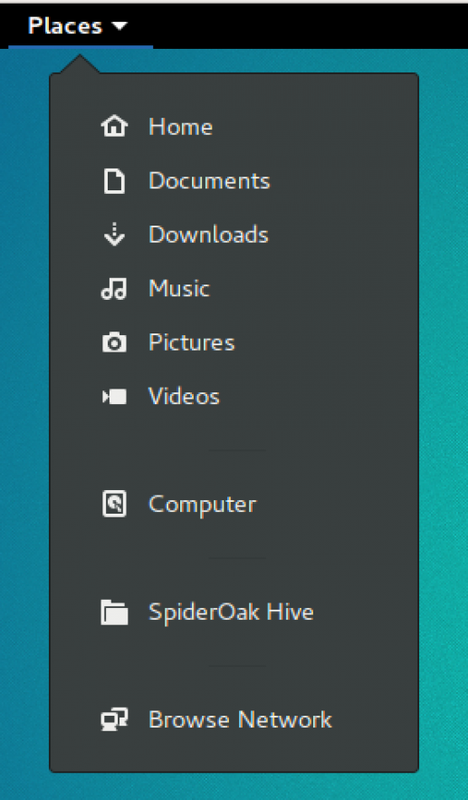
Task: Click the Home house icon
Action: [x=114, y=126]
